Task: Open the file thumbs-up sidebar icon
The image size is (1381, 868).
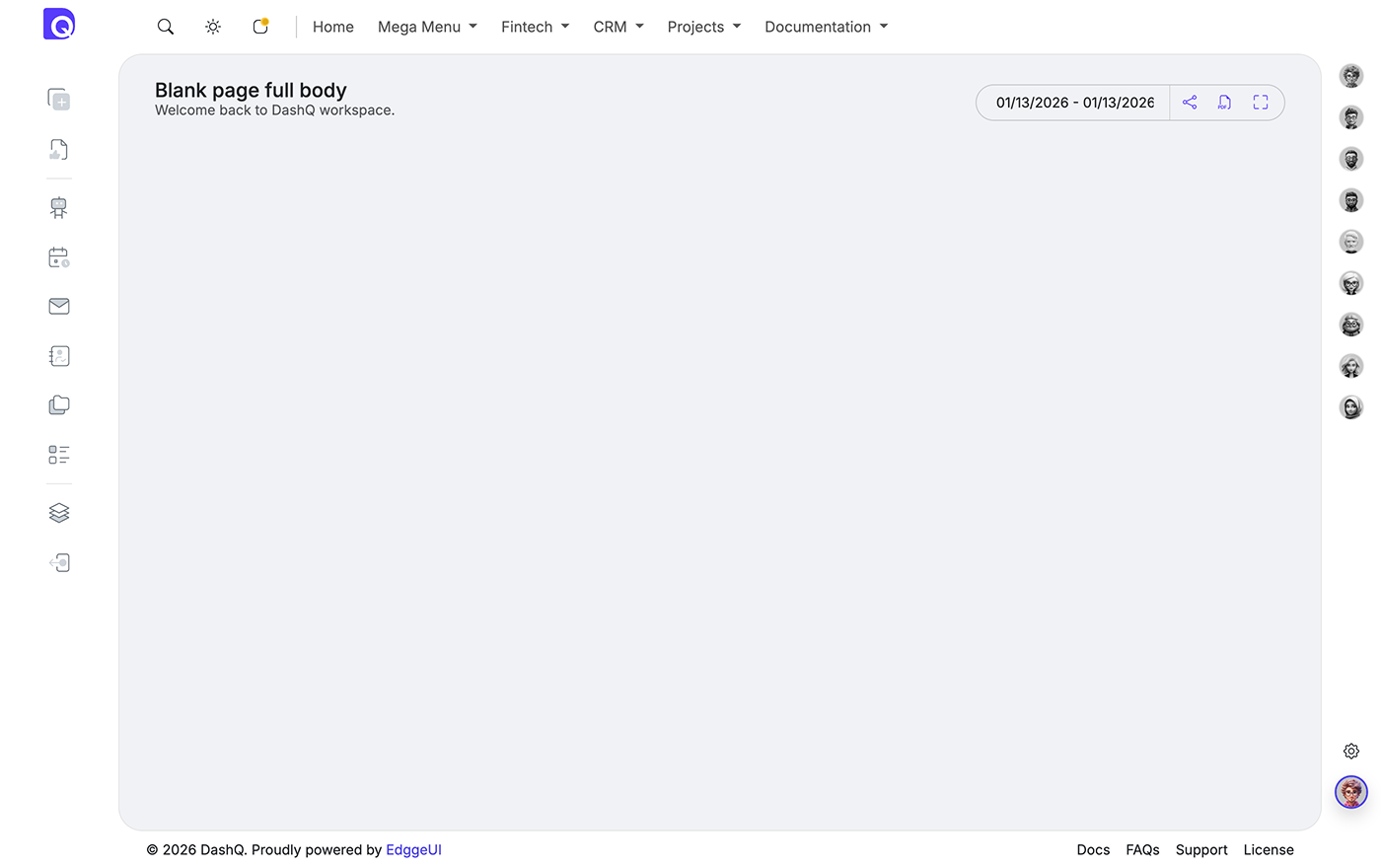Action: point(59,149)
